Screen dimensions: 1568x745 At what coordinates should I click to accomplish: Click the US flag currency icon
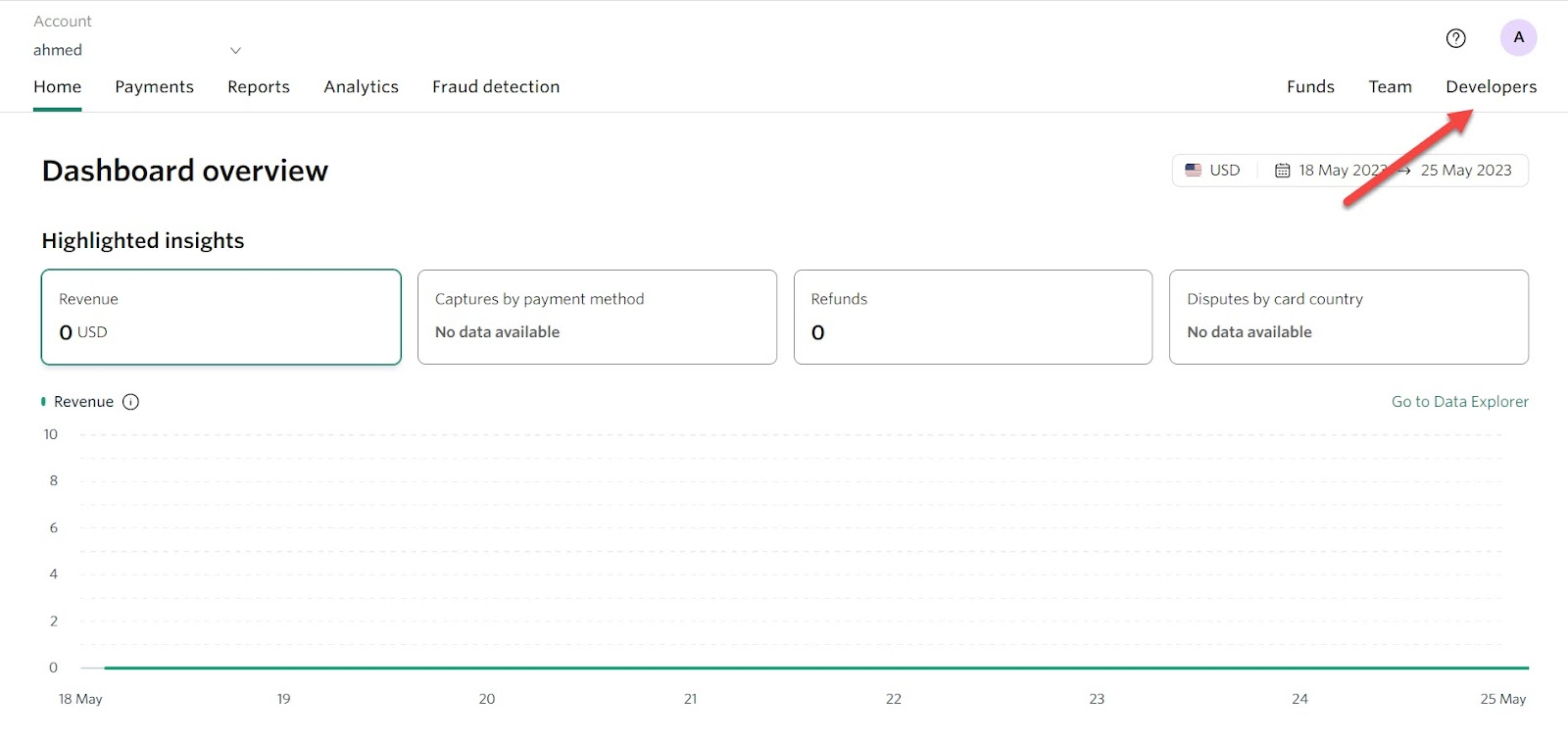tap(1193, 171)
